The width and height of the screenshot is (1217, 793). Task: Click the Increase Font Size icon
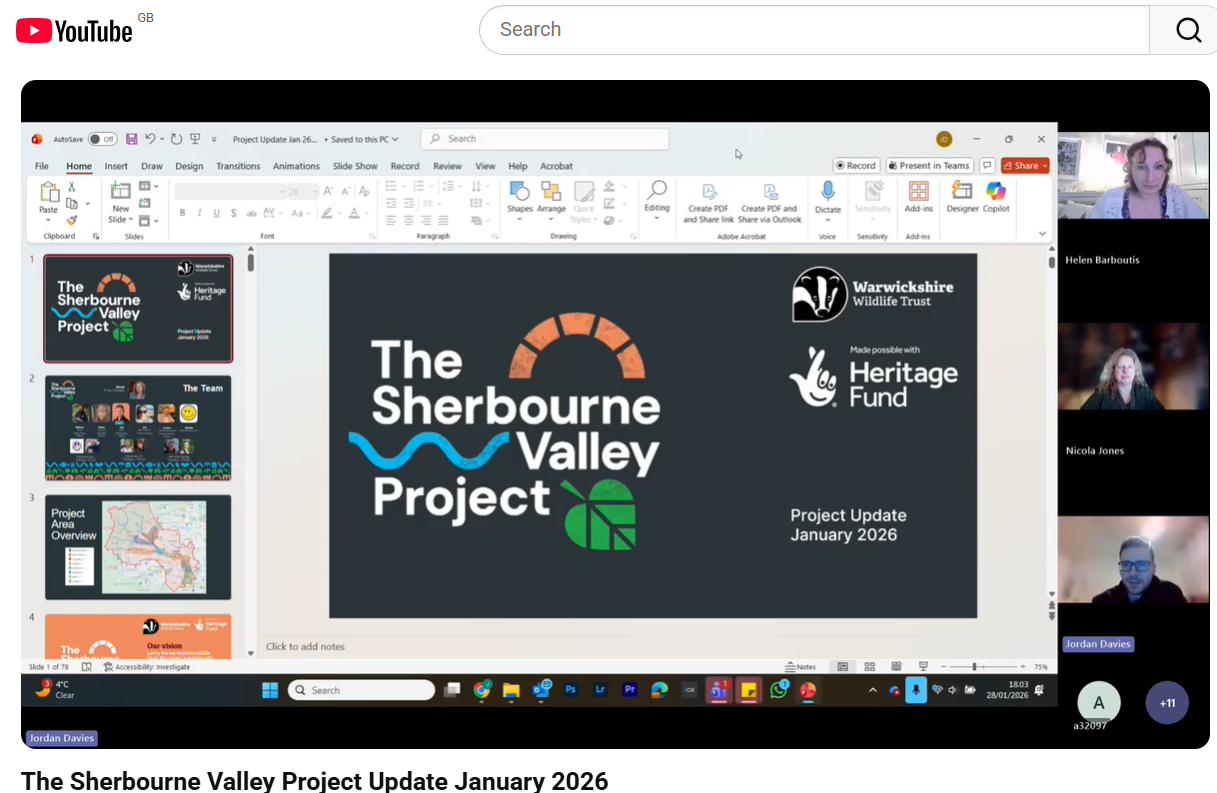327,191
